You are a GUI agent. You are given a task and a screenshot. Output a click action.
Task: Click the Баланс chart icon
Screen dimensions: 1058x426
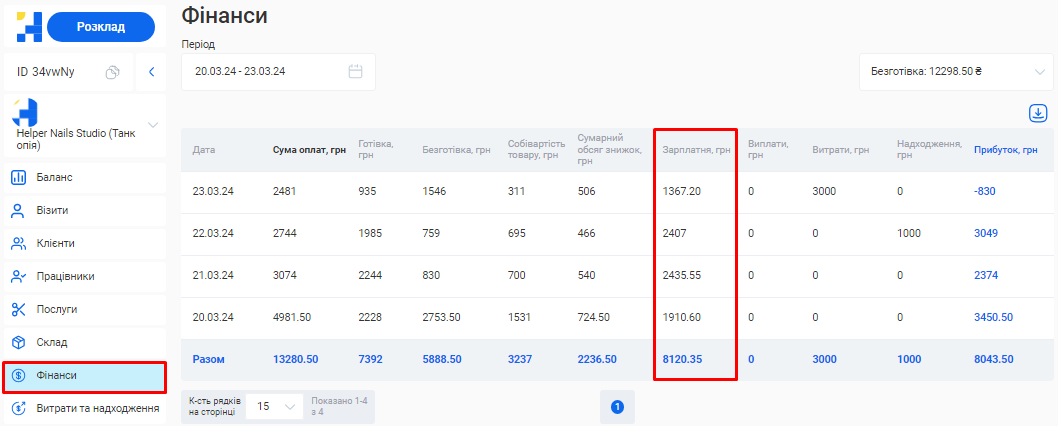coord(18,178)
